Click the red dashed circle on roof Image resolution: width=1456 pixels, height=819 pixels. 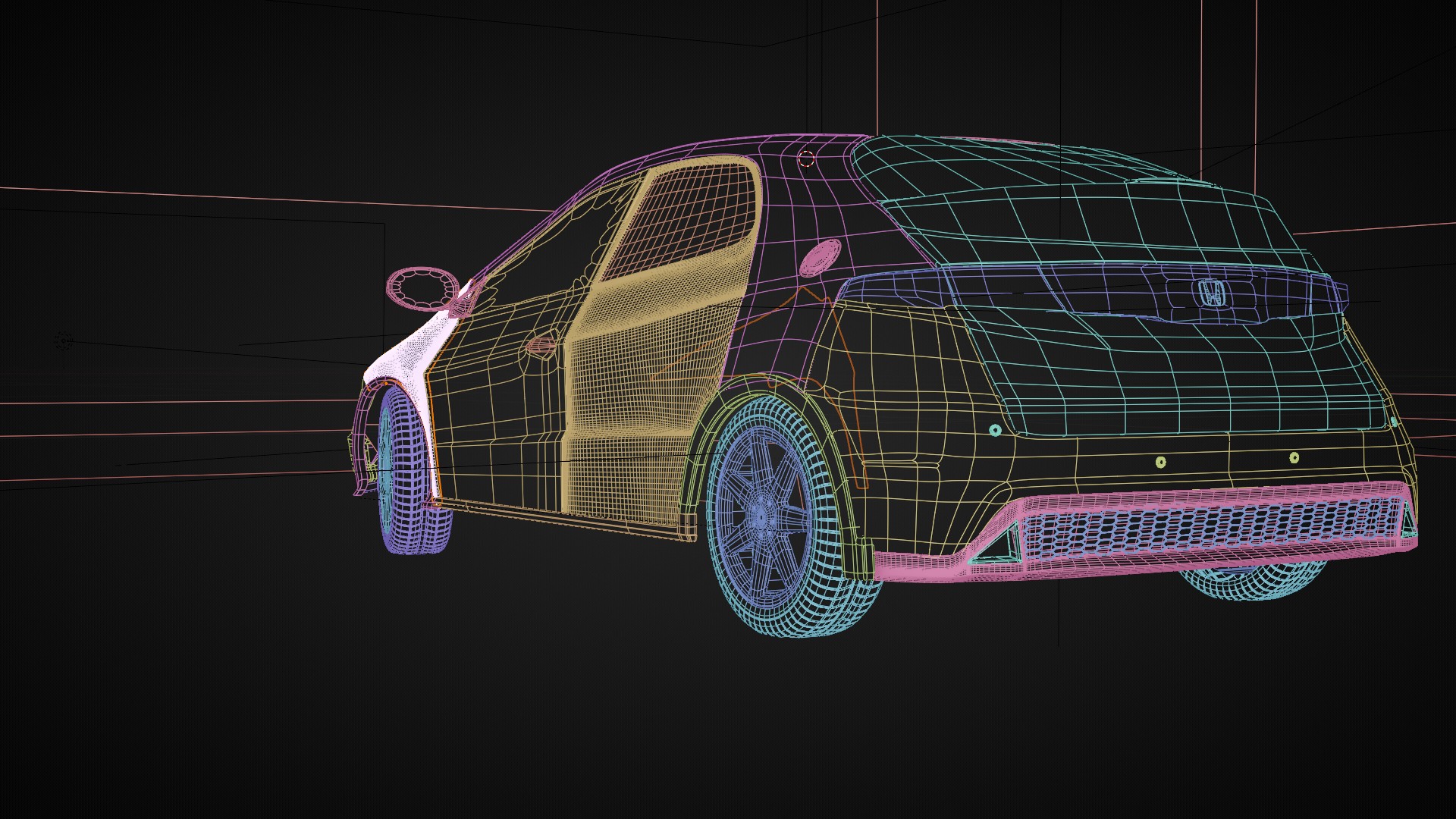806,159
